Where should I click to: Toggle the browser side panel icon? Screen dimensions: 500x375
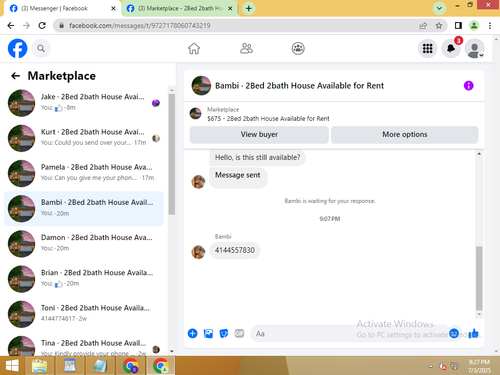(x=458, y=26)
